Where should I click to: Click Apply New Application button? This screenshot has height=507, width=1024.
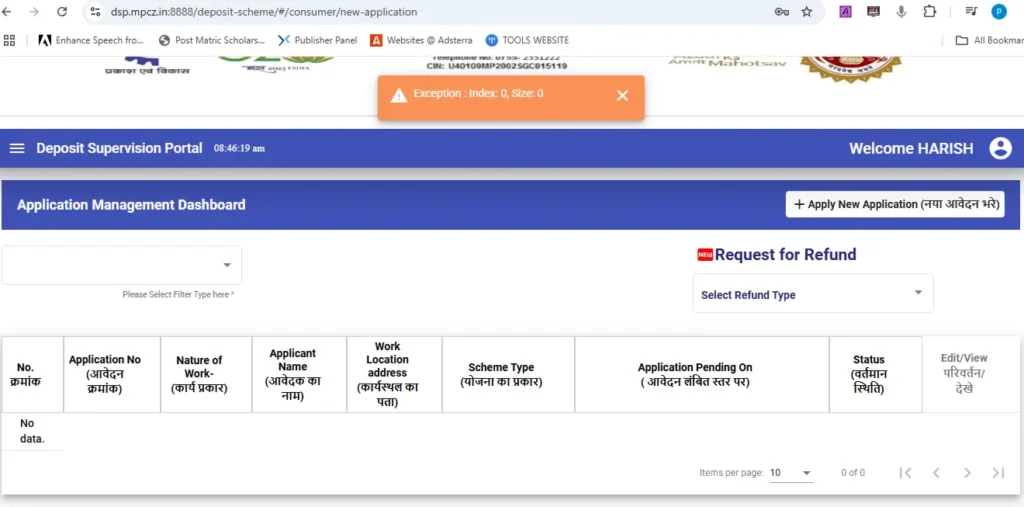click(x=895, y=204)
